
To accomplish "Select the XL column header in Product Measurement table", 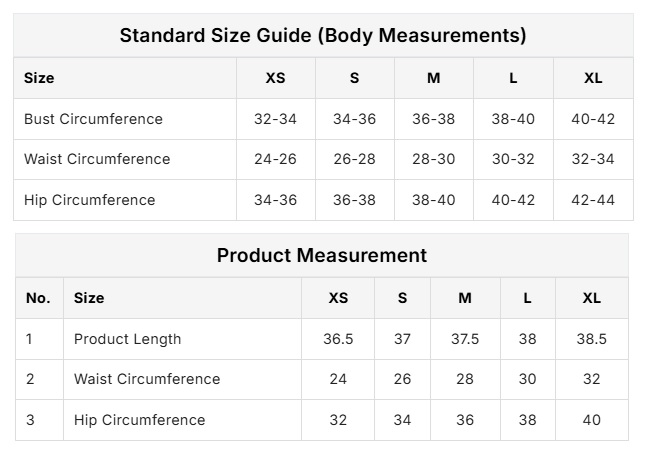I will click(x=592, y=298).
